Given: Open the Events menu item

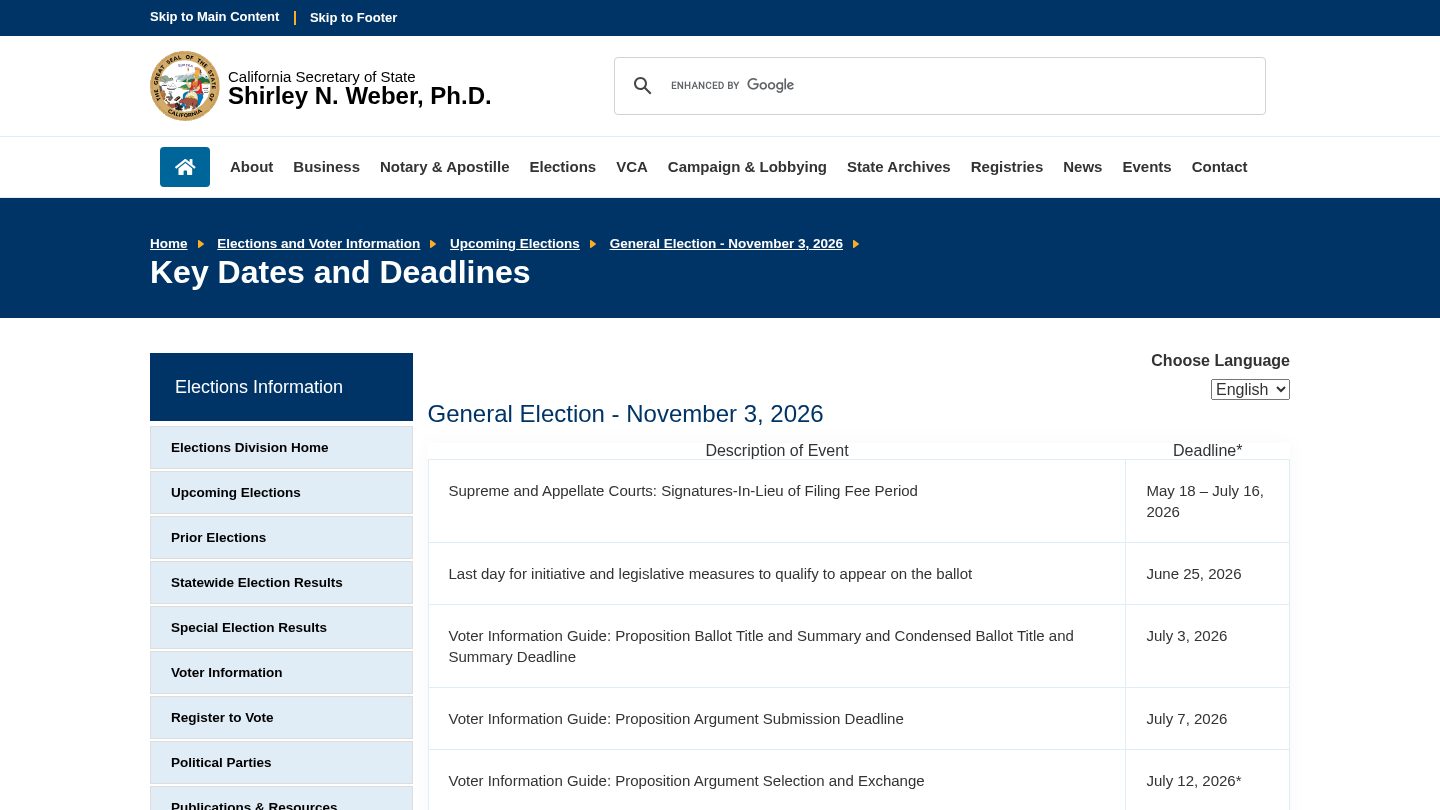Looking at the screenshot, I should tap(1146, 167).
